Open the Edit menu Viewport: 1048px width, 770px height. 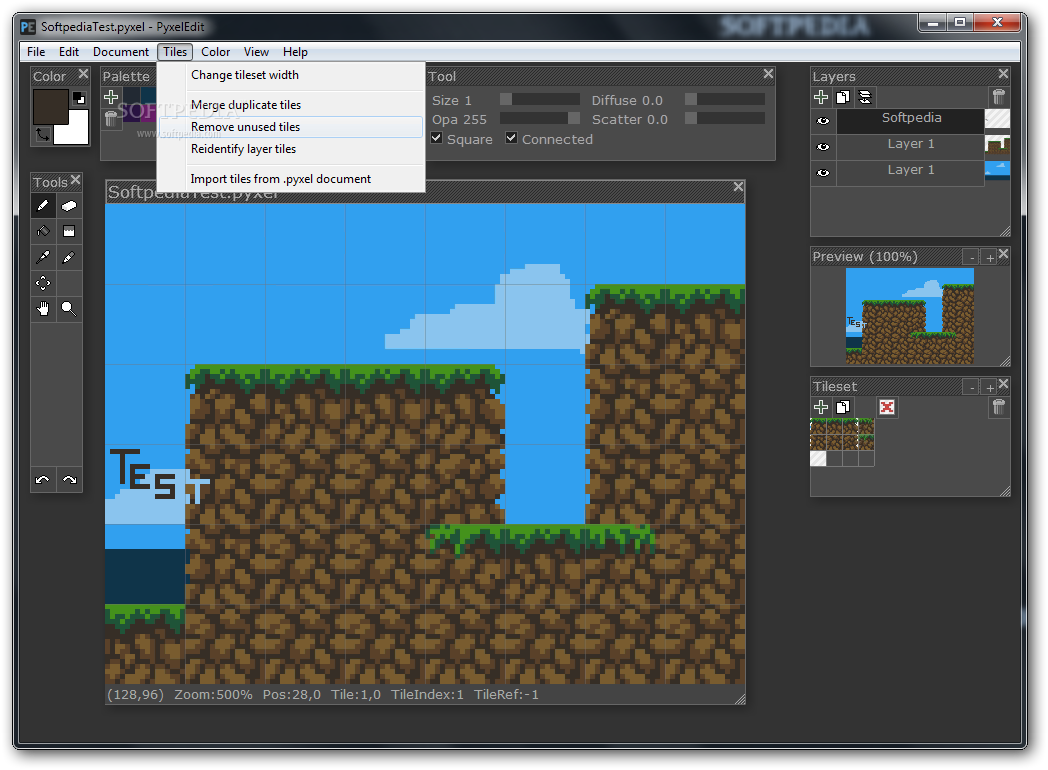pyautogui.click(x=69, y=52)
